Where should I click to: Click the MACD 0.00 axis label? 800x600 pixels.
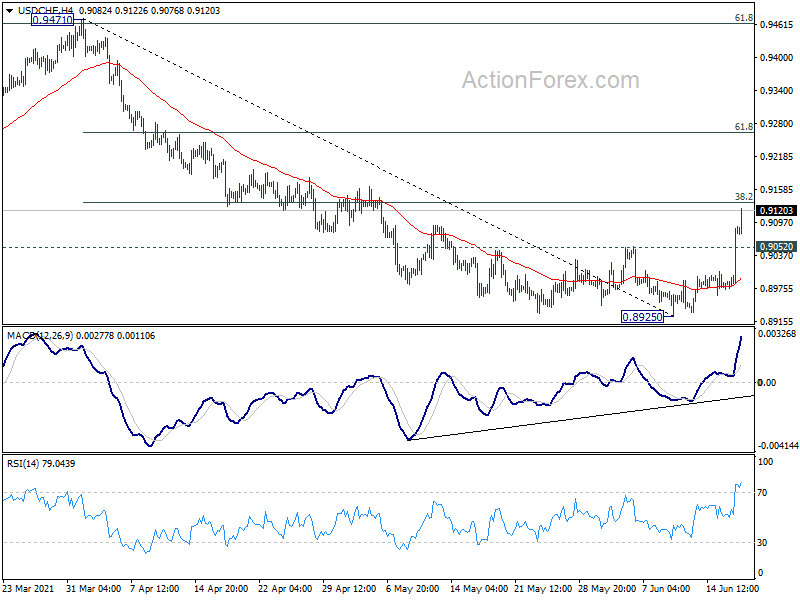coord(767,383)
